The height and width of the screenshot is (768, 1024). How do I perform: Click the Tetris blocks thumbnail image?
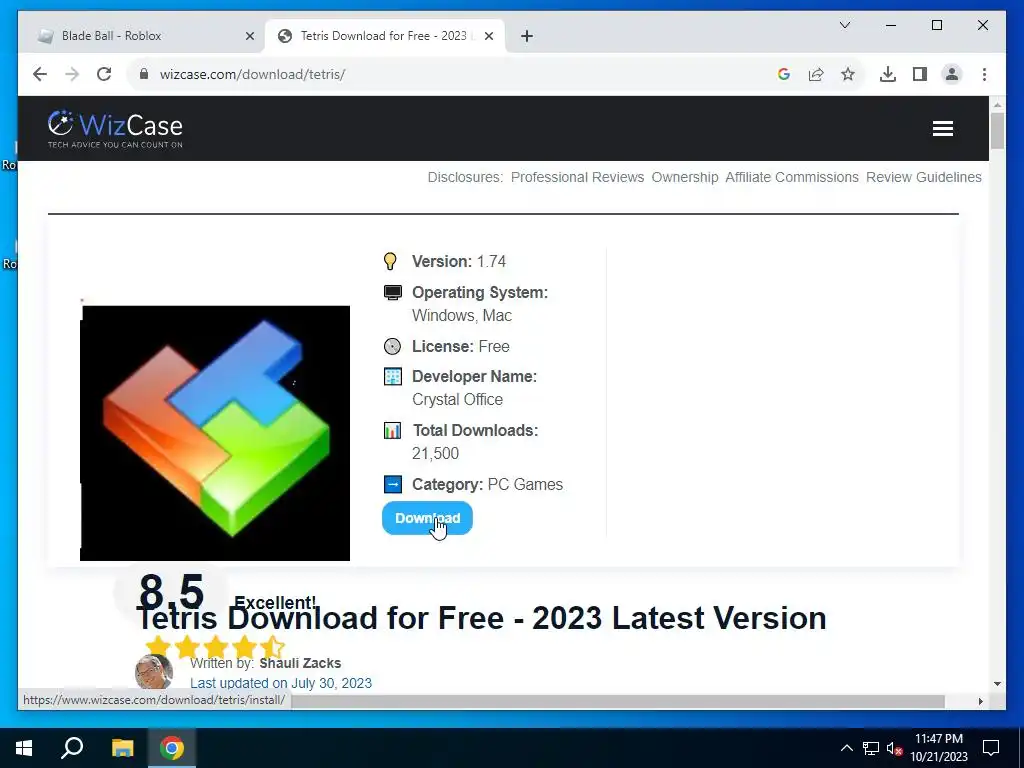click(x=215, y=433)
